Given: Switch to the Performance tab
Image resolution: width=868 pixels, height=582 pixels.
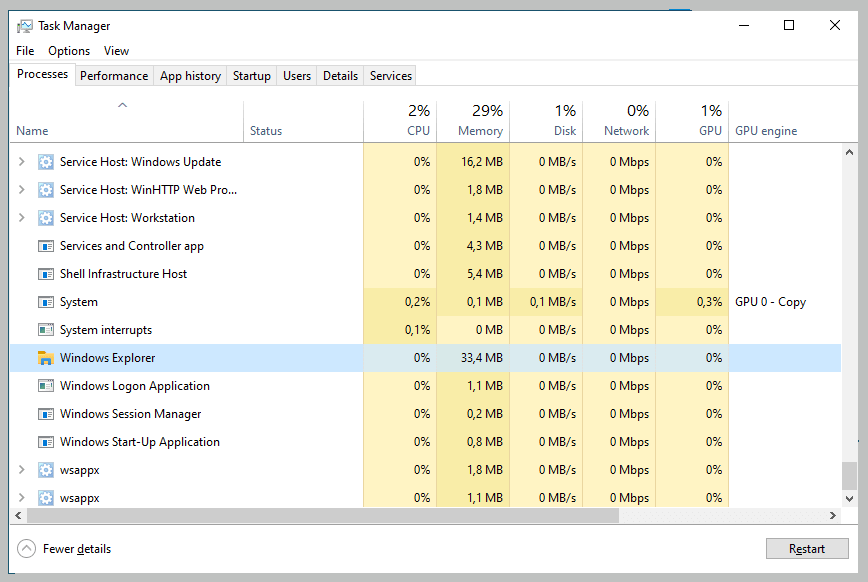Looking at the screenshot, I should click(114, 75).
